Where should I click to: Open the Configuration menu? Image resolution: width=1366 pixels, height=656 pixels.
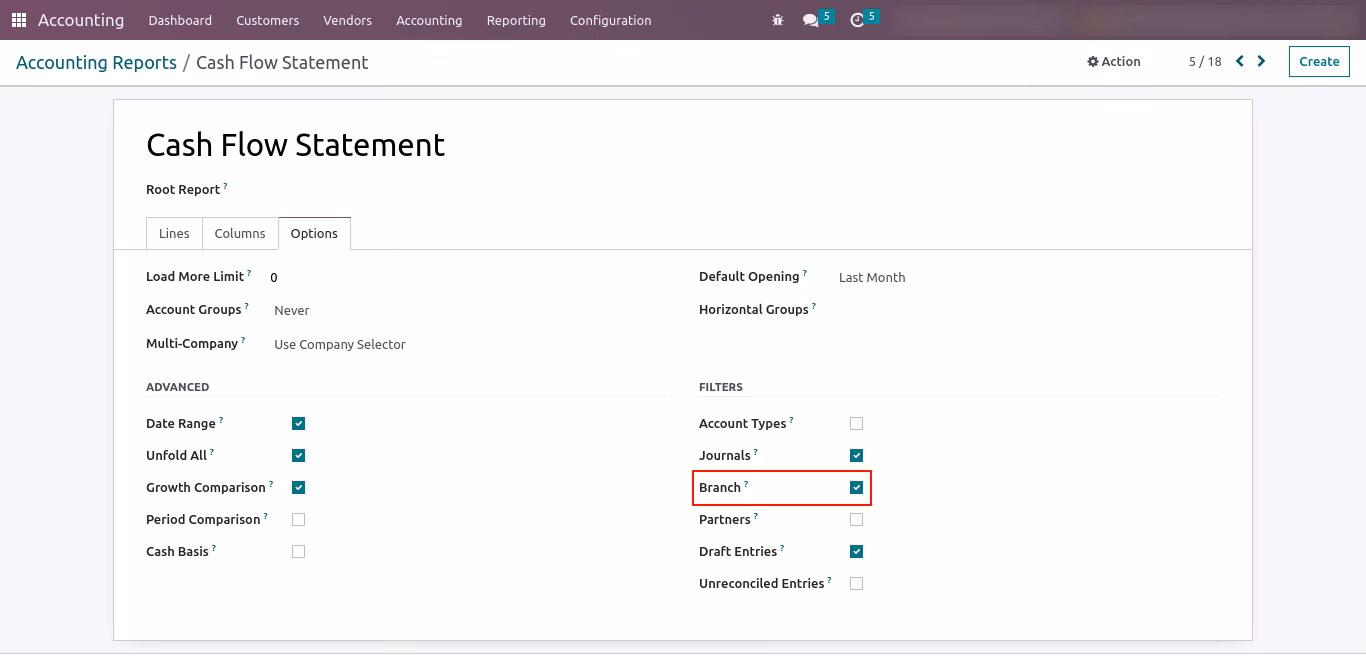(610, 20)
